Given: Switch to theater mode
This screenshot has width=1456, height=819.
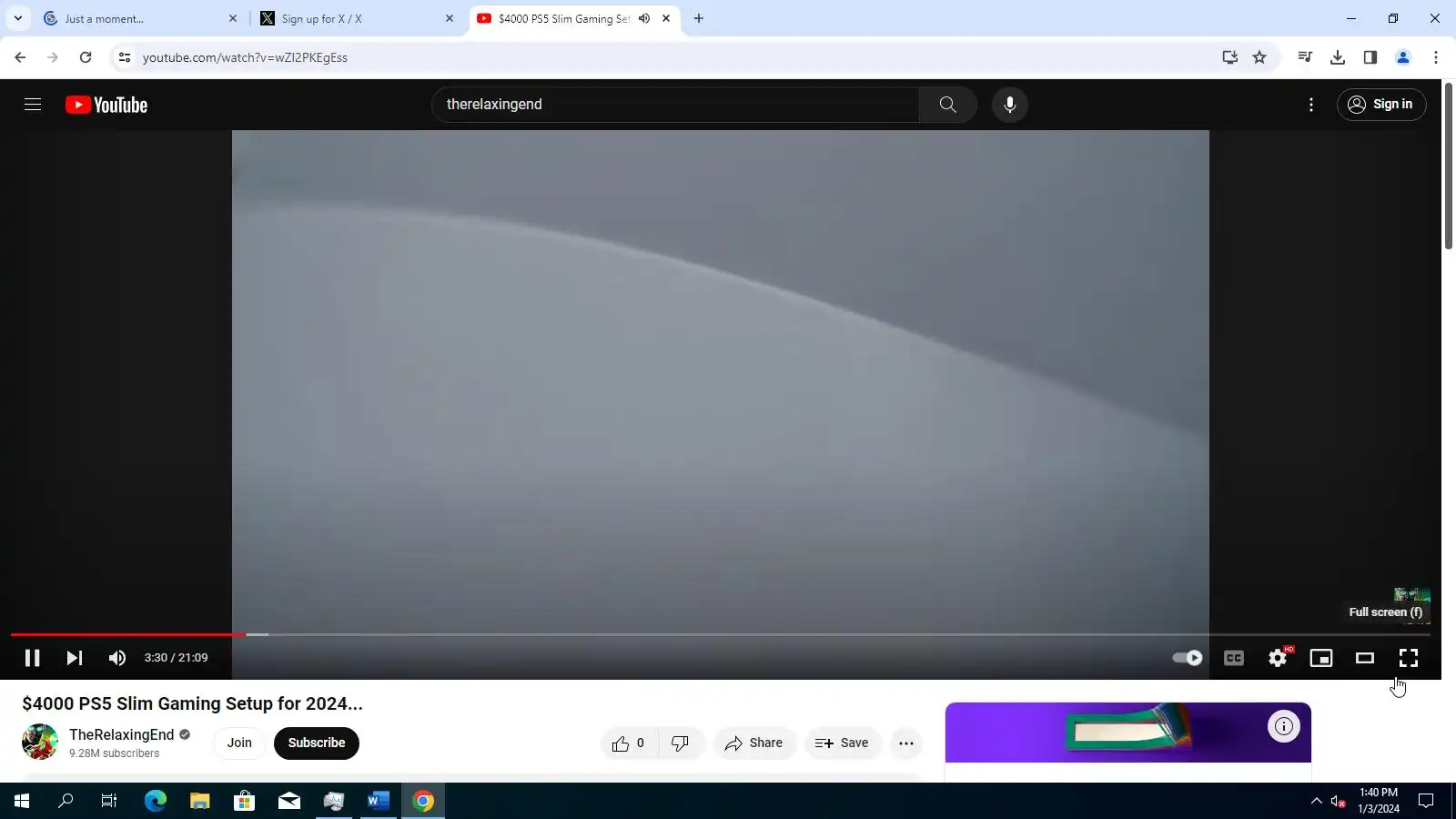Looking at the screenshot, I should [1365, 658].
